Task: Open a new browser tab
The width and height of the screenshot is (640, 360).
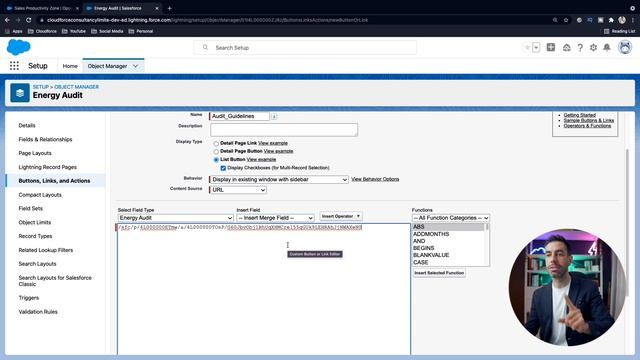Action: 169,8
